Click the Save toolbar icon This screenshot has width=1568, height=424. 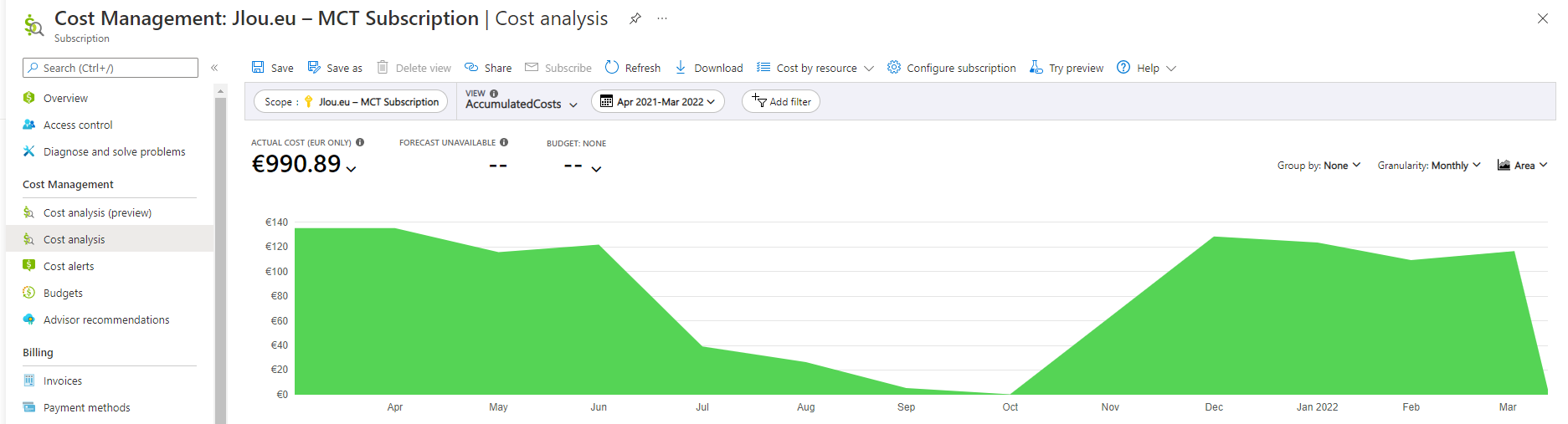[258, 67]
